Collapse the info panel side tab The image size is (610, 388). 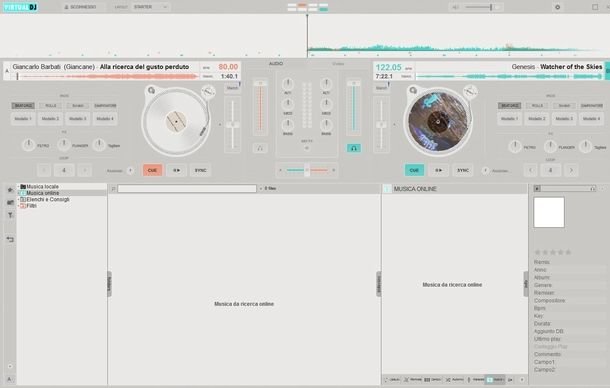526,284
